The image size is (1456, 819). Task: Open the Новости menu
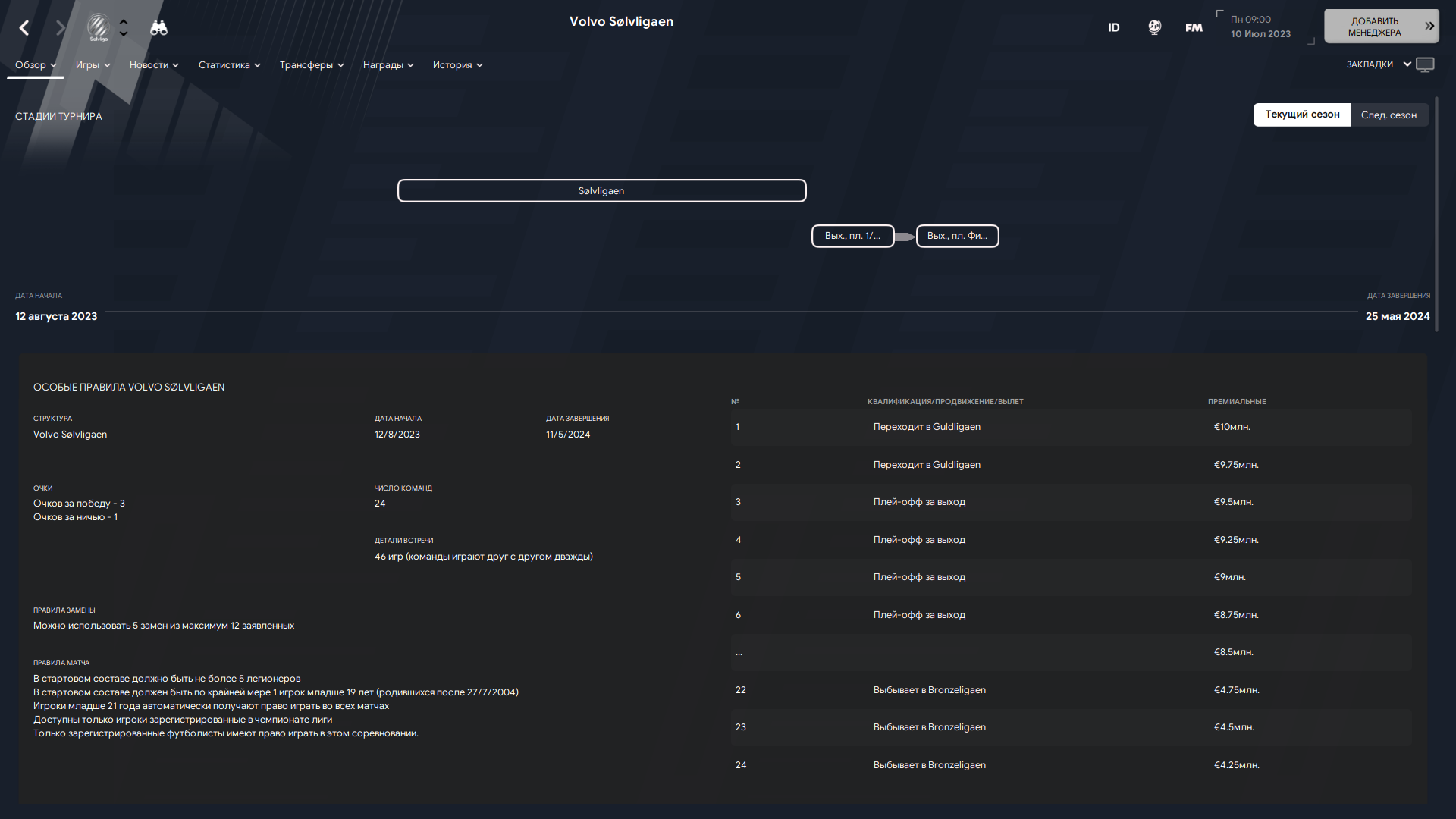[x=154, y=65]
